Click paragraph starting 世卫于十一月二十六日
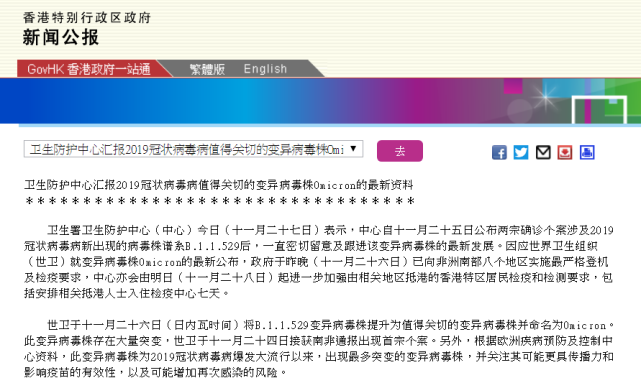 tap(319, 349)
